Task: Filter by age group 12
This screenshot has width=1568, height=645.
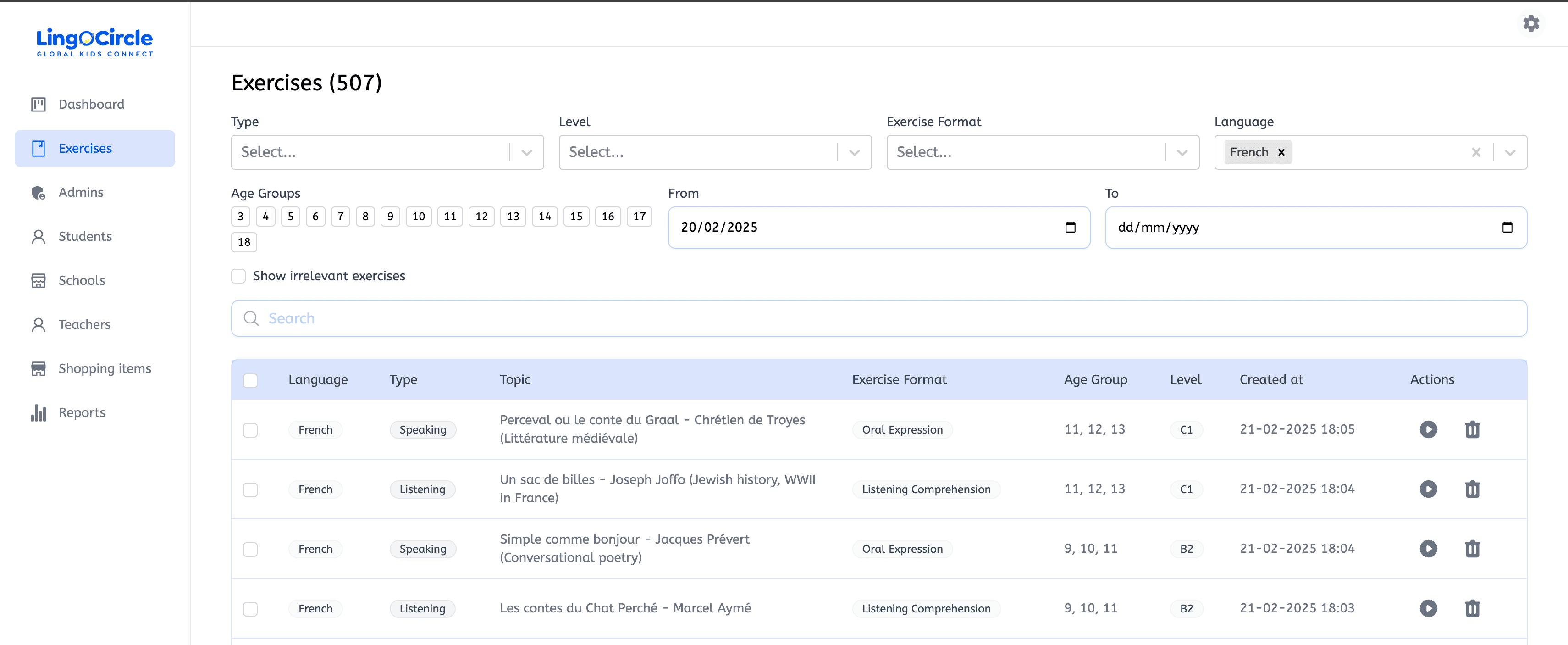Action: click(x=481, y=216)
